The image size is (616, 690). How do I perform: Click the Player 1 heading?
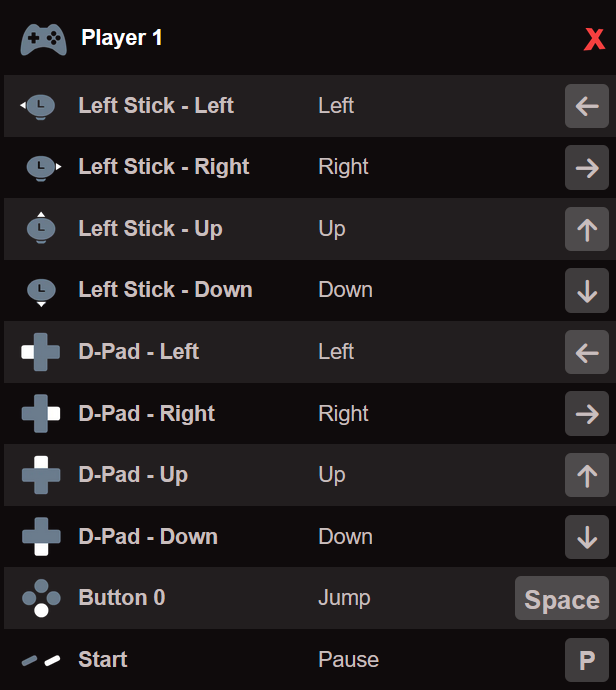click(122, 38)
